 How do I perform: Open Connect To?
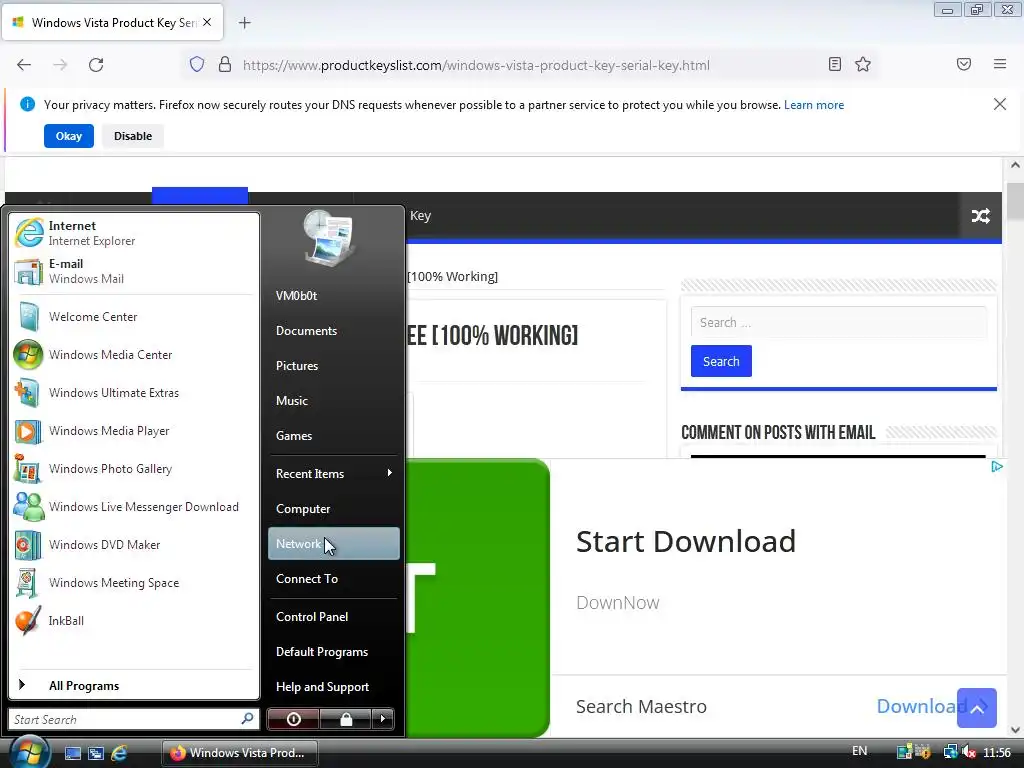tap(333, 579)
